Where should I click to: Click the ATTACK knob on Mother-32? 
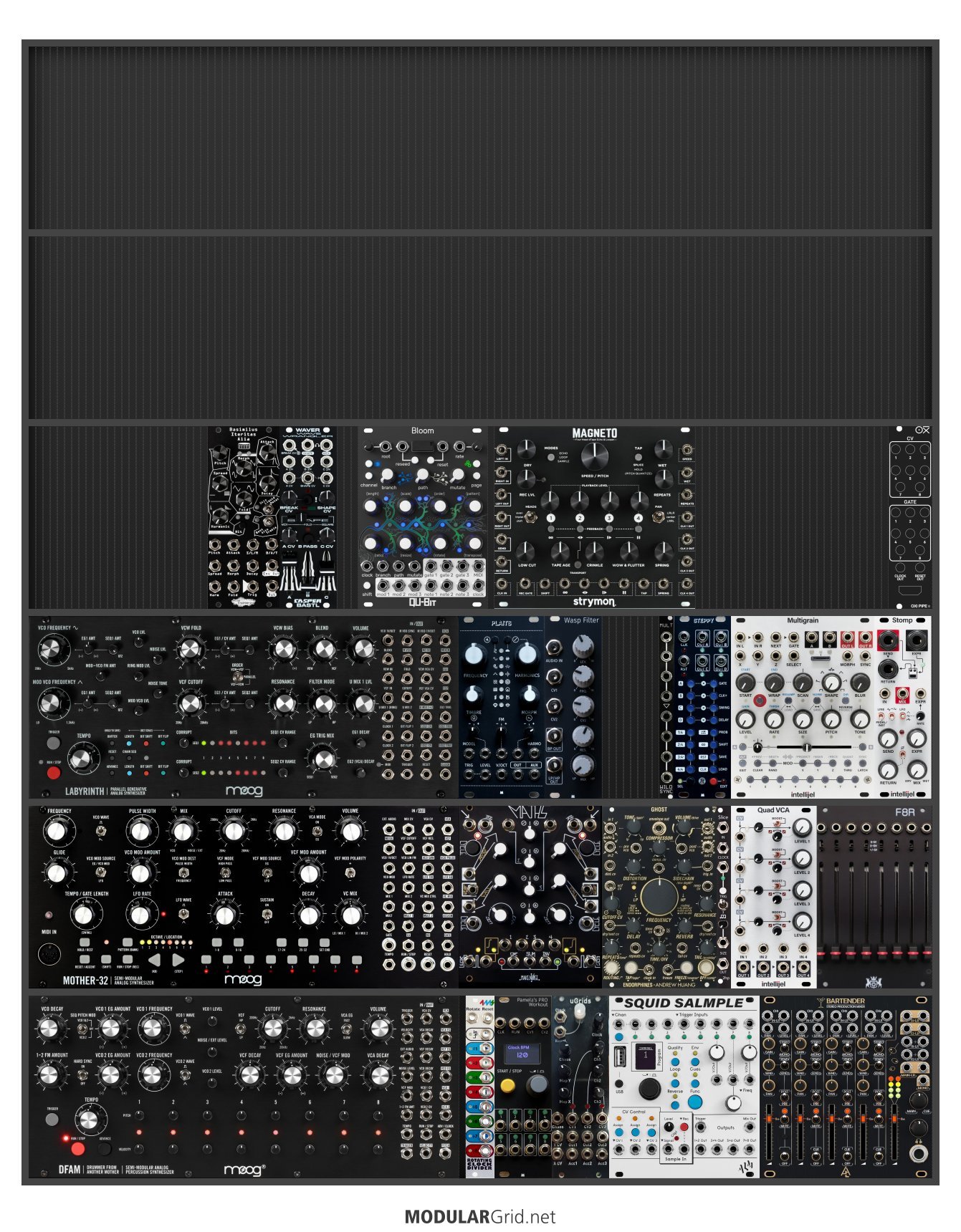point(225,915)
